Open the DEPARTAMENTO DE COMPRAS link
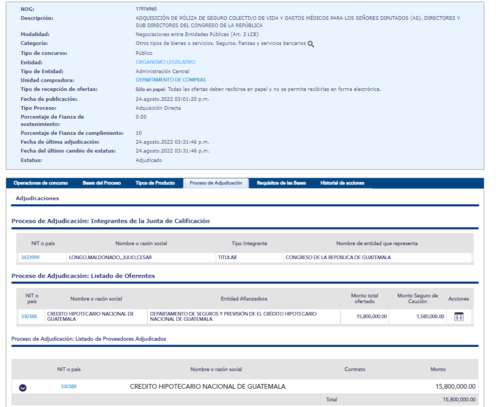The height and width of the screenshot is (407, 500). (171, 80)
